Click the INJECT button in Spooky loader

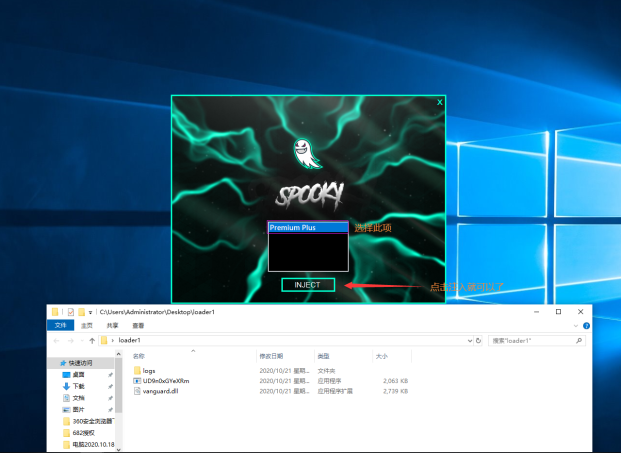pyautogui.click(x=308, y=285)
